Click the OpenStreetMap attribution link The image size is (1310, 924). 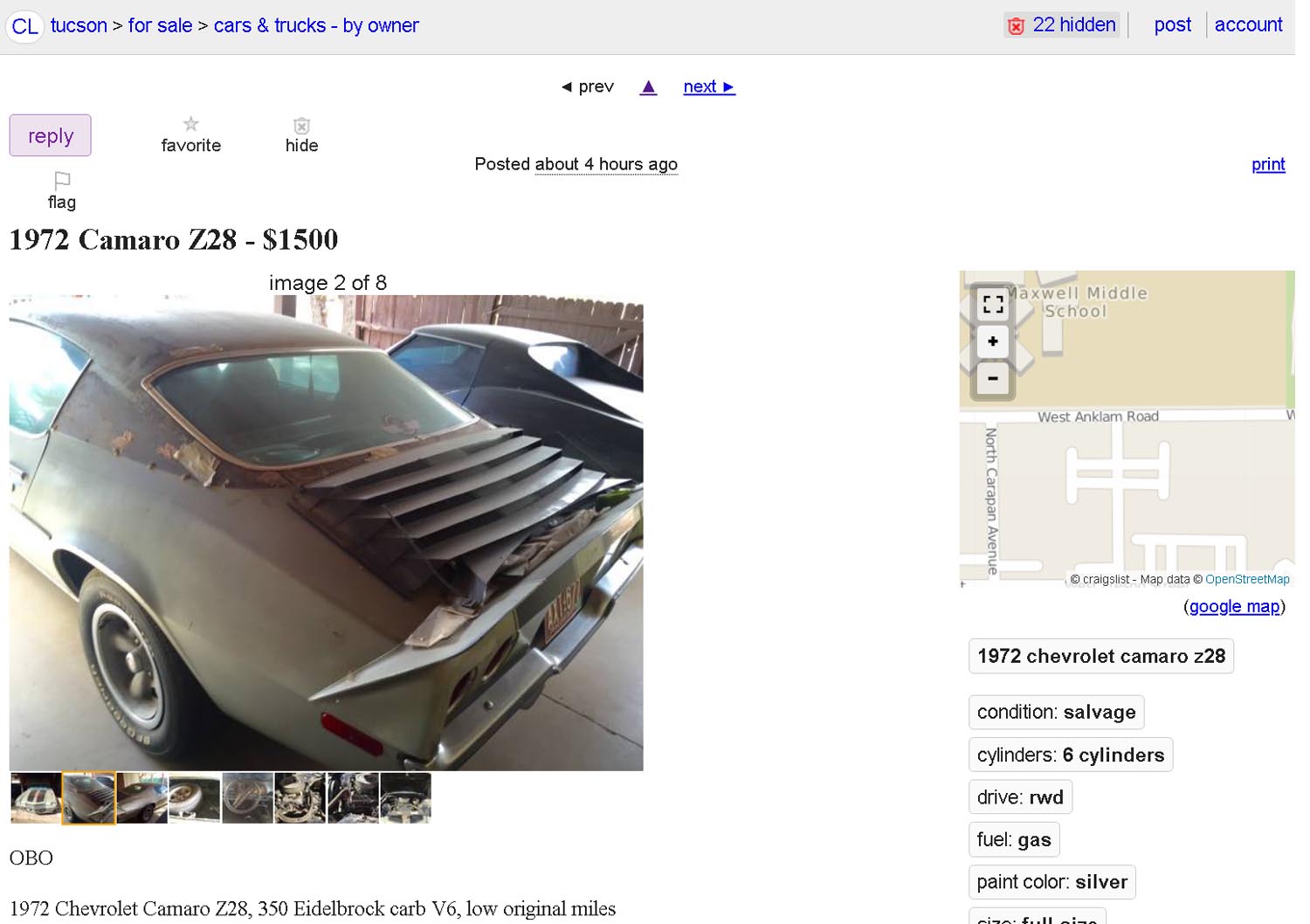[x=1247, y=579]
